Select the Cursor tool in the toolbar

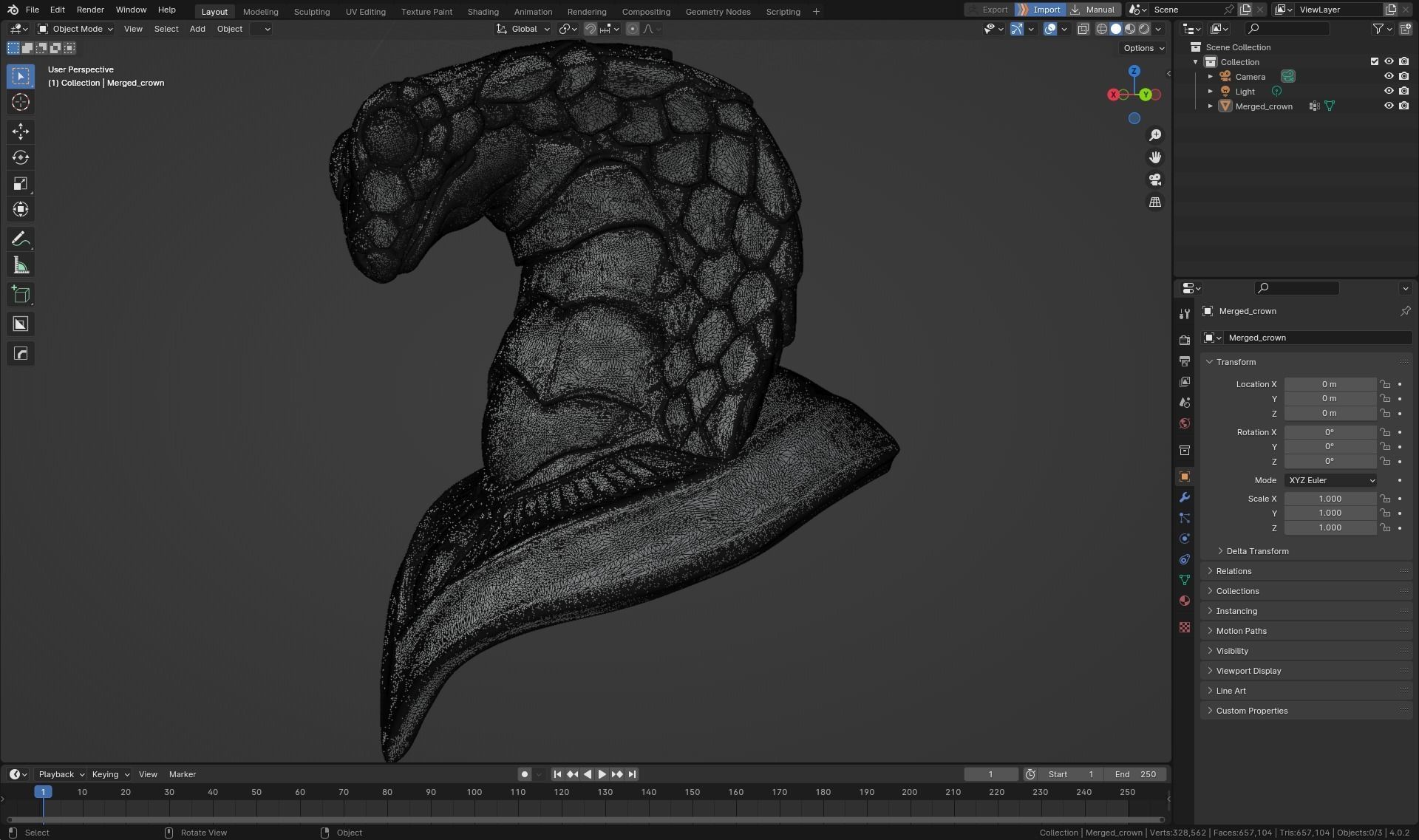coord(21,102)
